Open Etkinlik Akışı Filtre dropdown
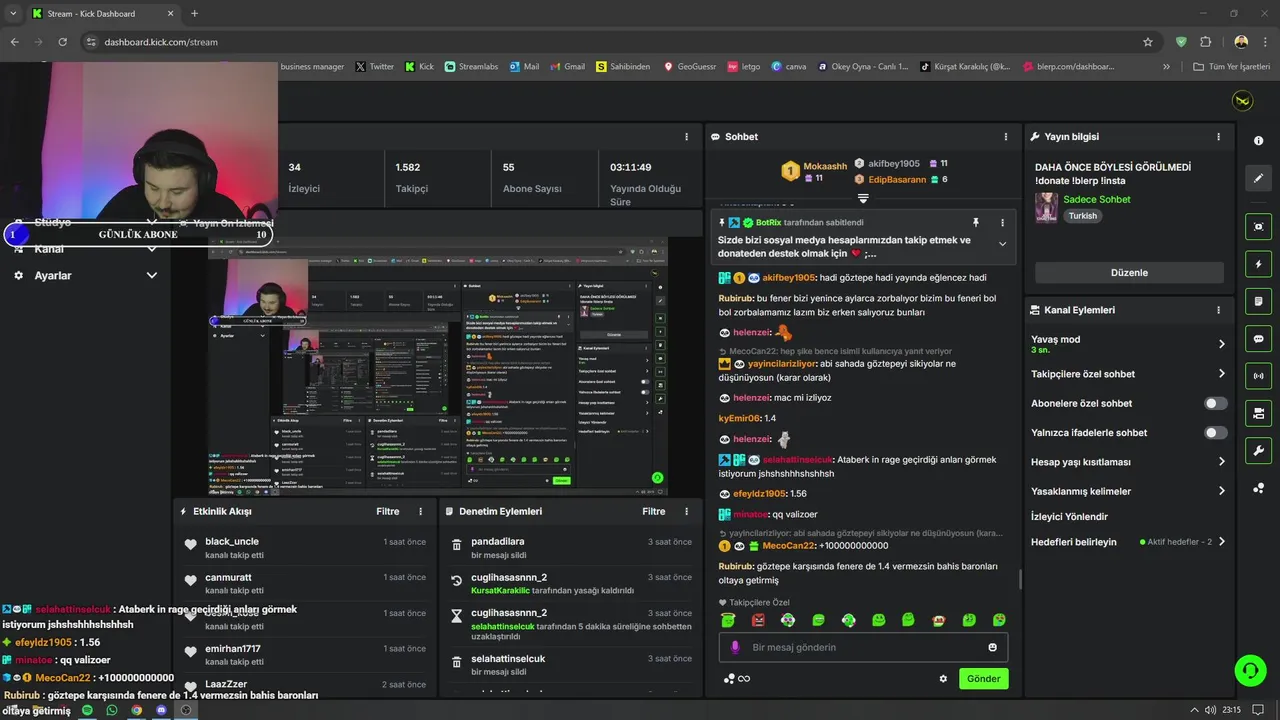Viewport: 1280px width, 720px height. click(x=387, y=511)
